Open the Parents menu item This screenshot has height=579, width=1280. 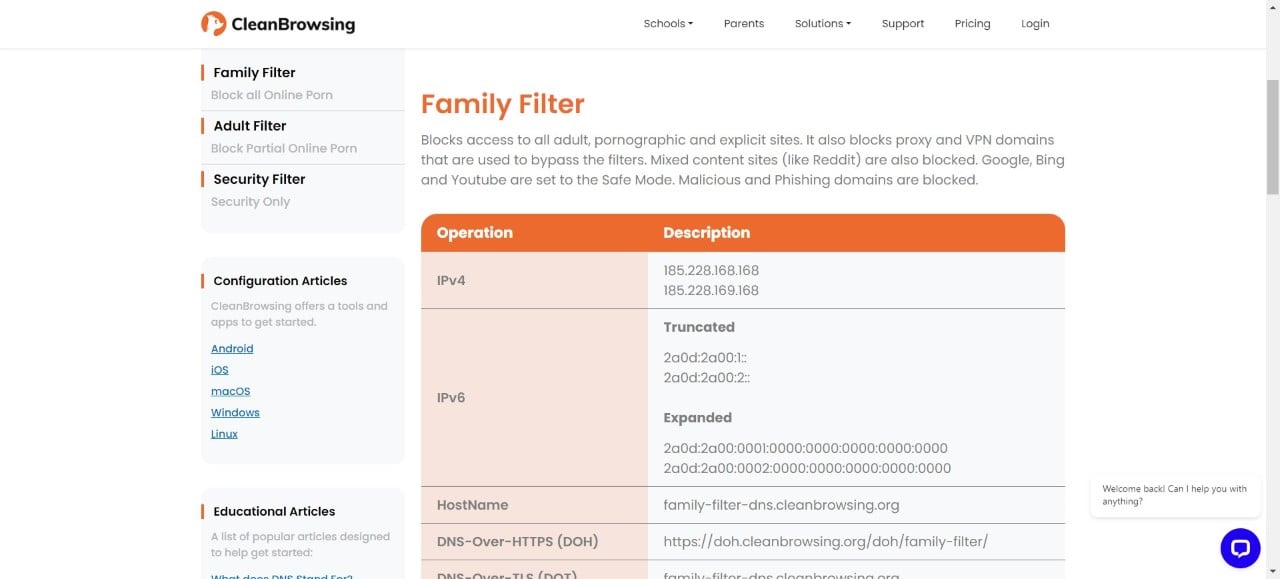pyautogui.click(x=743, y=24)
